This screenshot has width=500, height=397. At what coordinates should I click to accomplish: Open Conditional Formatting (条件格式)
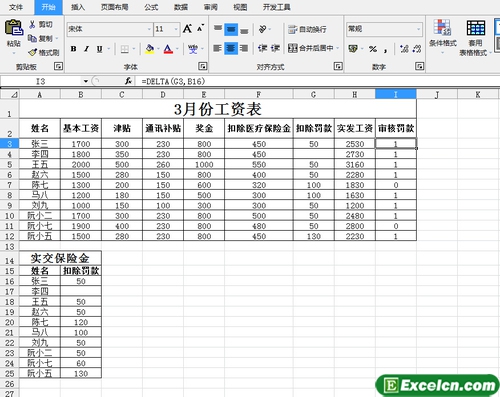pyautogui.click(x=443, y=37)
